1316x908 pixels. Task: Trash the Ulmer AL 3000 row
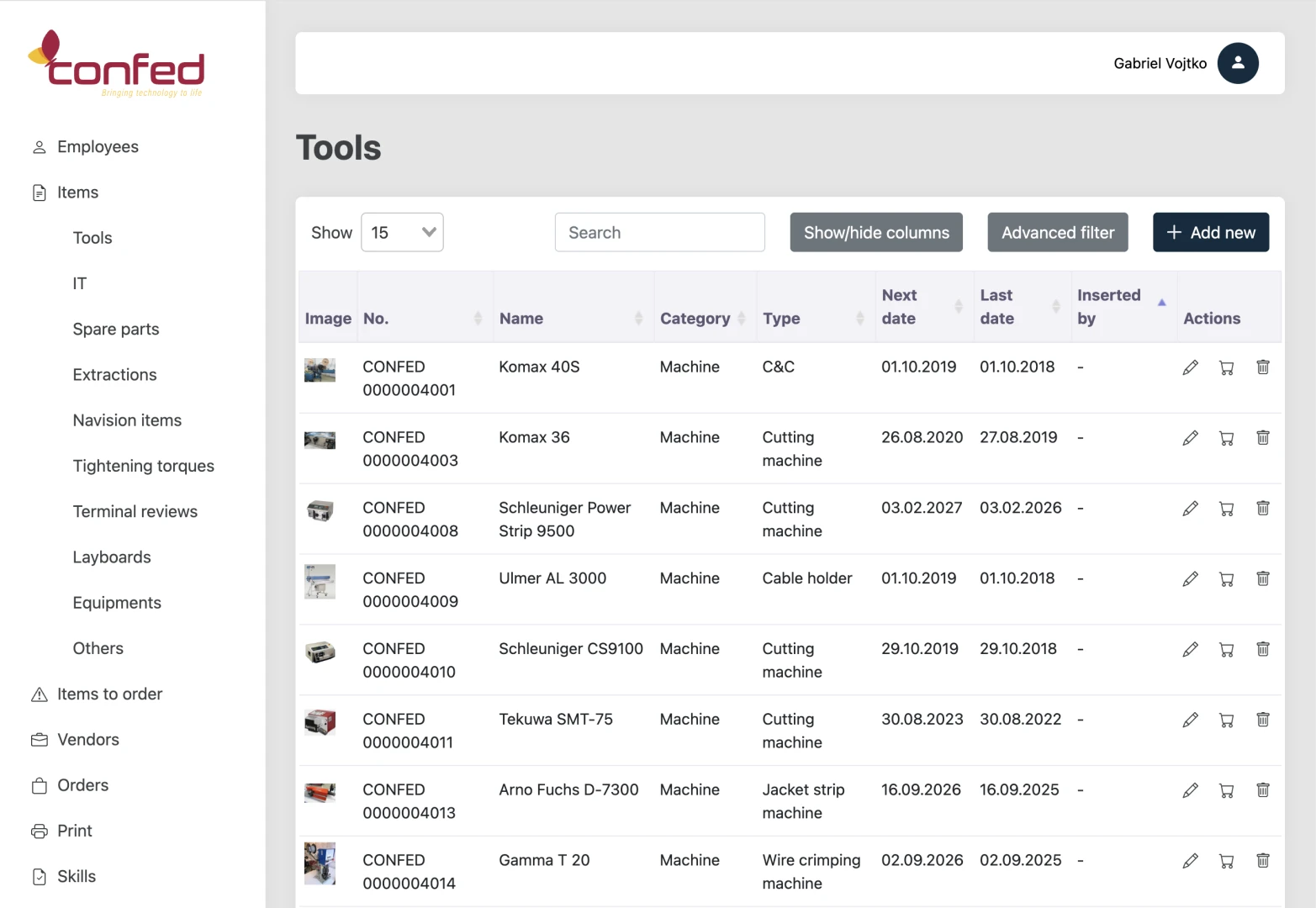(1263, 579)
